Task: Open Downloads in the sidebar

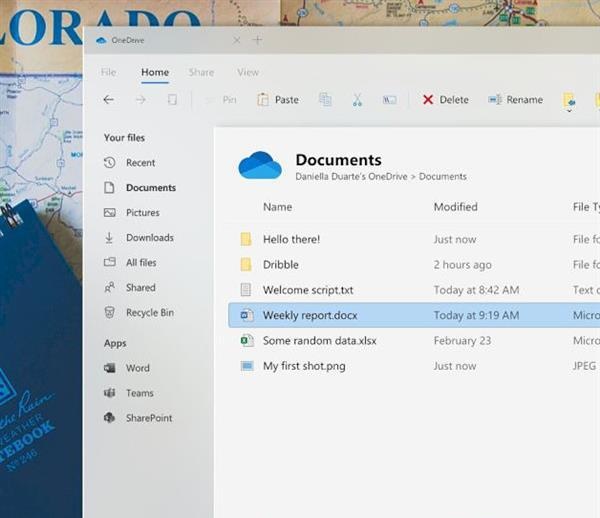Action: (139, 238)
